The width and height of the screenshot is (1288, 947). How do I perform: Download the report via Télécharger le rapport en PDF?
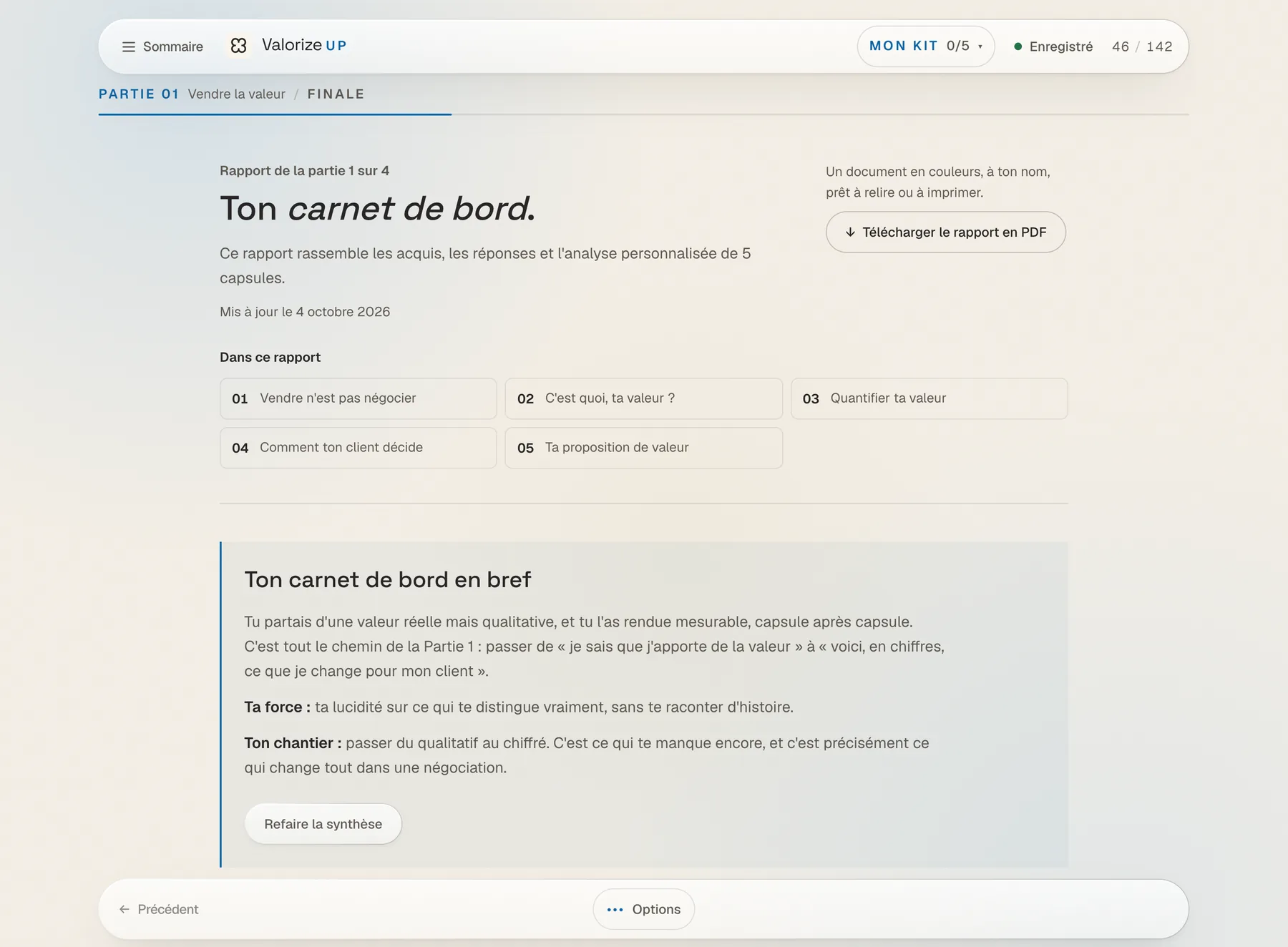946,232
